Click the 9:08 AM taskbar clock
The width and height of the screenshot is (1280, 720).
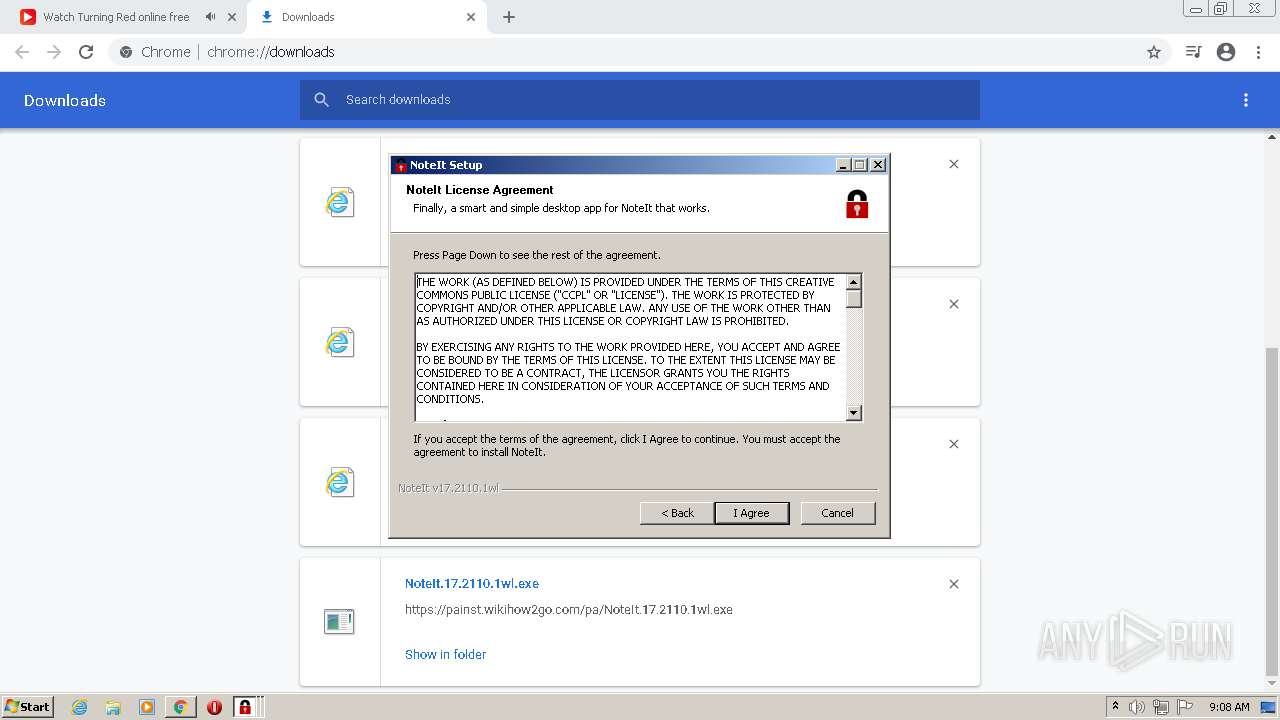[x=1229, y=707]
